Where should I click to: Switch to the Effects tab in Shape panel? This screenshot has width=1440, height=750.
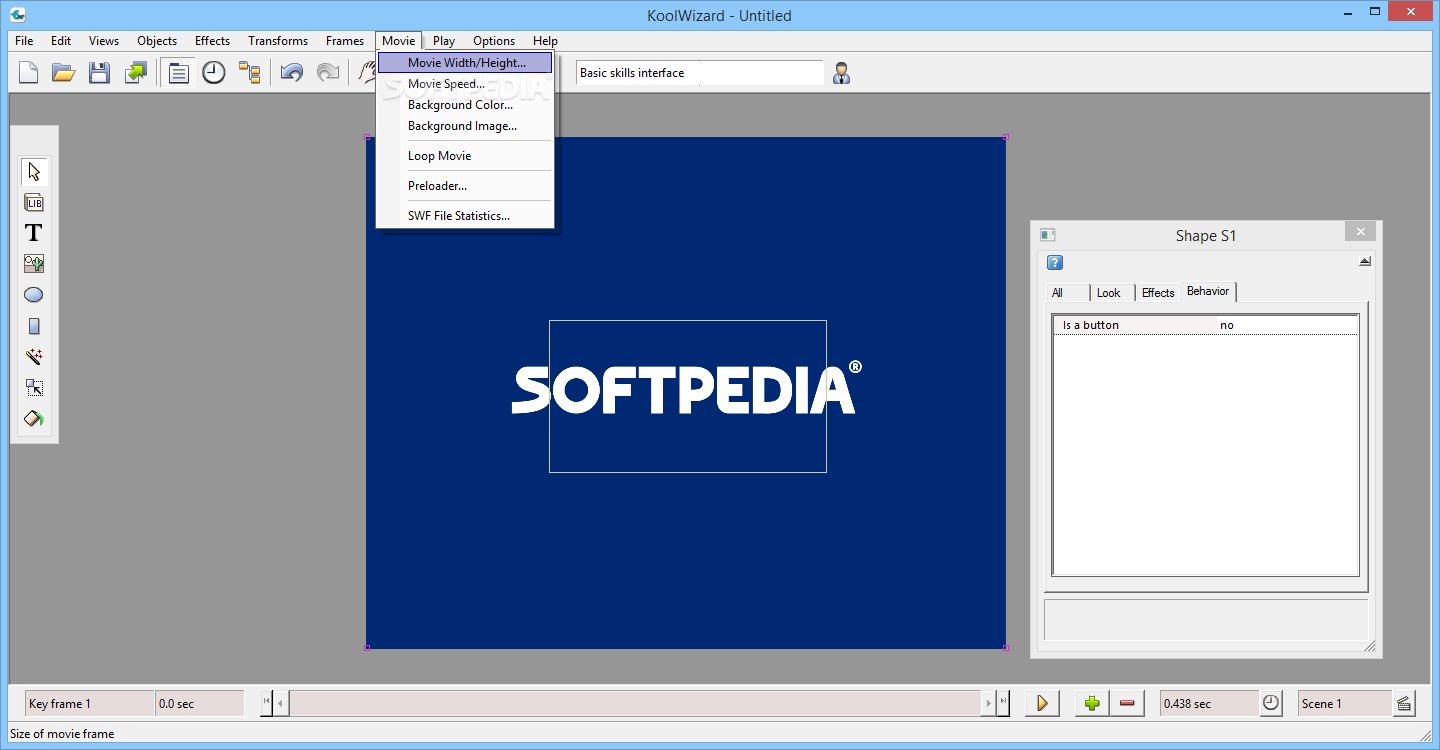pos(1158,293)
